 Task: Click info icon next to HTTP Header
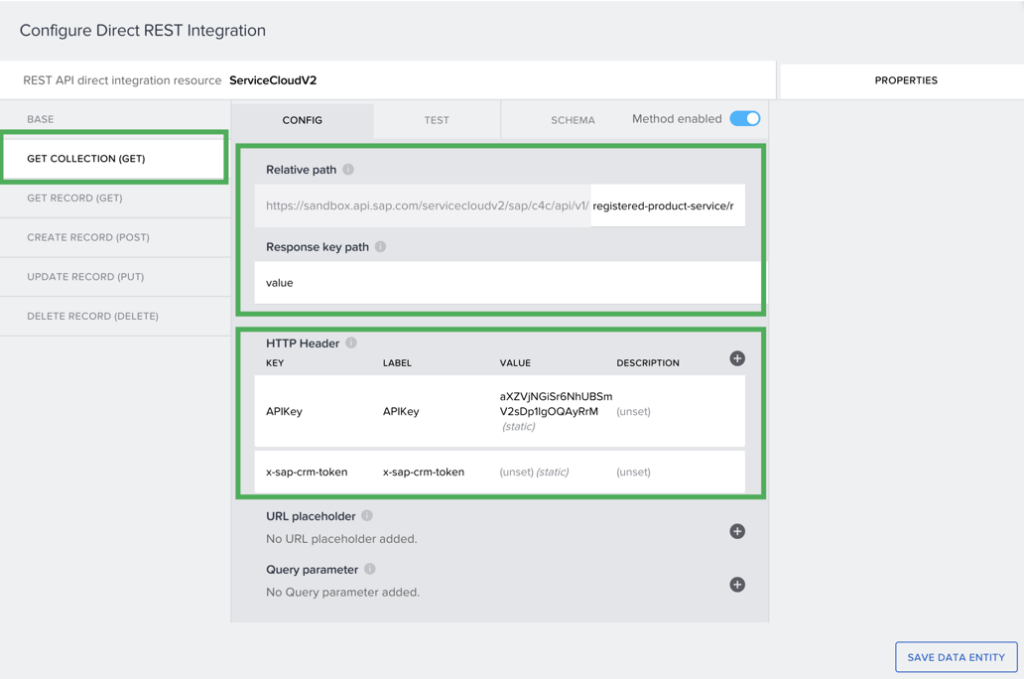point(350,343)
